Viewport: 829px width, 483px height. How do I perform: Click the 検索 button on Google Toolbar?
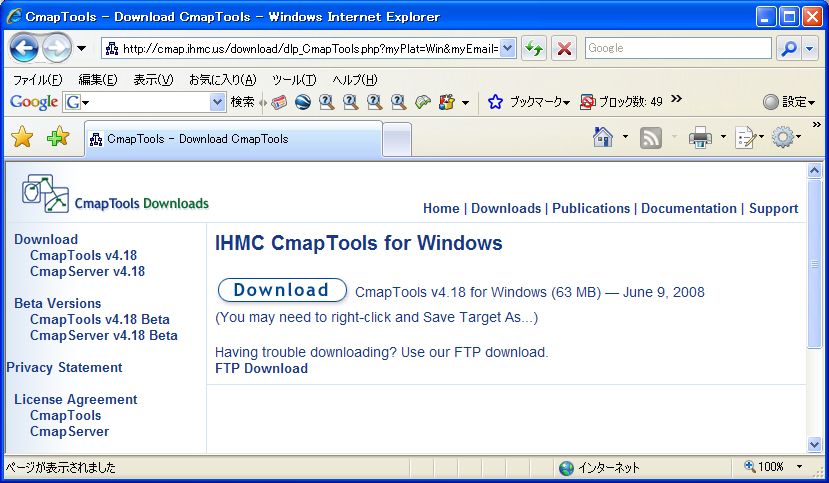(x=242, y=101)
